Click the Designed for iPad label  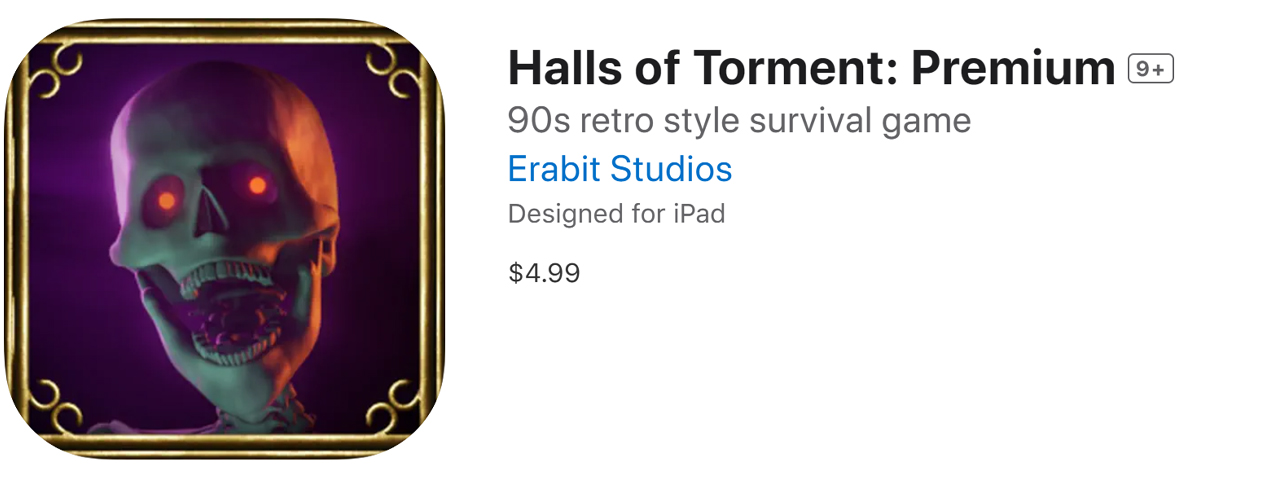point(616,213)
